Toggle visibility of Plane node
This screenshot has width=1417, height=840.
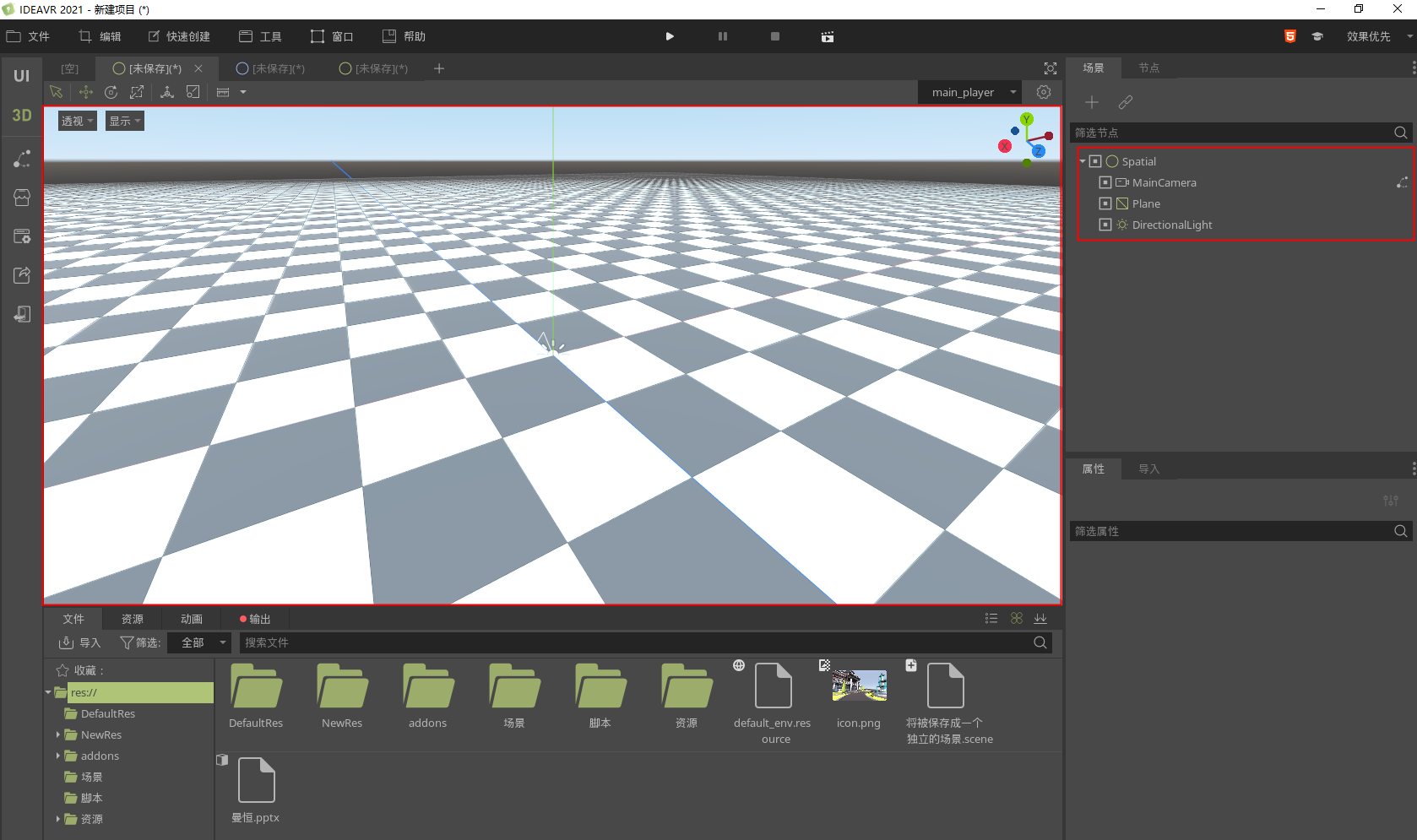click(1105, 203)
